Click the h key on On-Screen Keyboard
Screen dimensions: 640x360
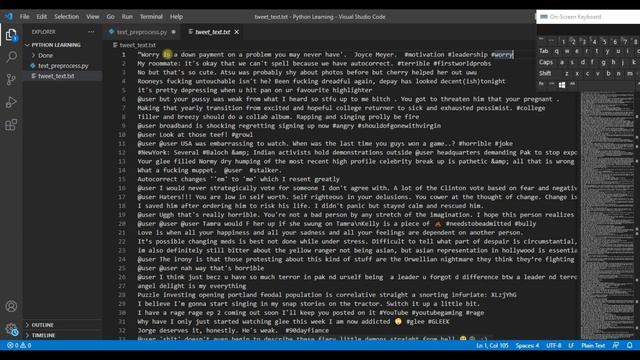[613, 62]
